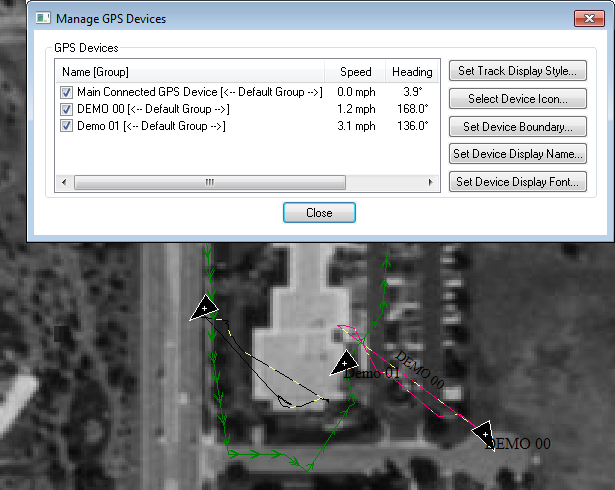Disable the Demo 01 device checkbox
Screen dimensions: 615x490
coord(67,126)
